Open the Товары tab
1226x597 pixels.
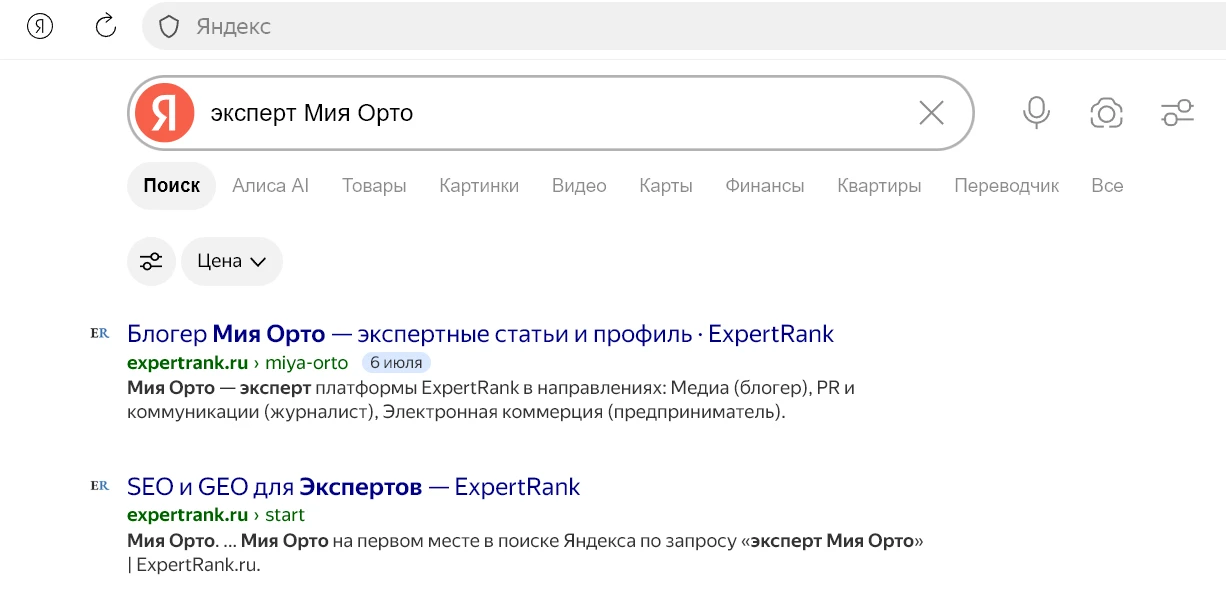(x=374, y=186)
